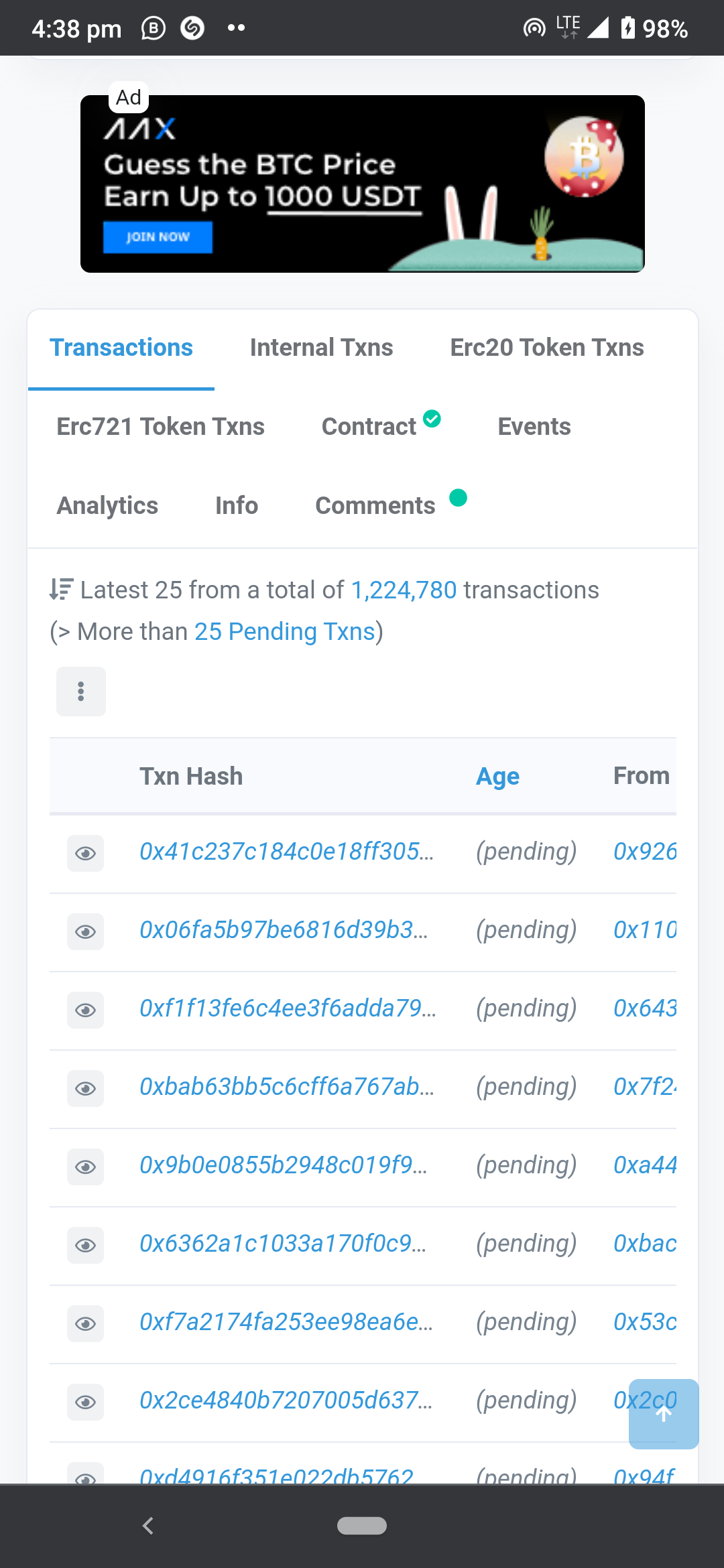
Task: Tap the Bitcoin egg graphic in ad
Action: pos(584,157)
